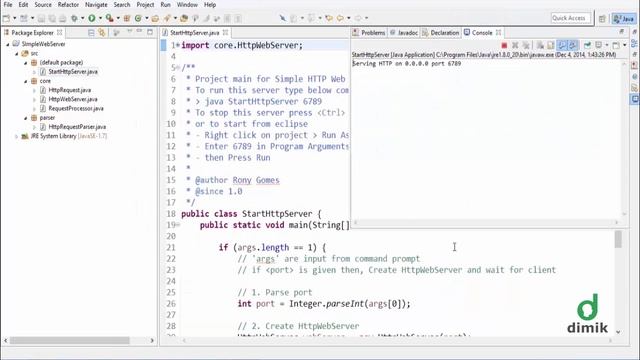Click the editor scrollbar down arrow

click(618, 332)
